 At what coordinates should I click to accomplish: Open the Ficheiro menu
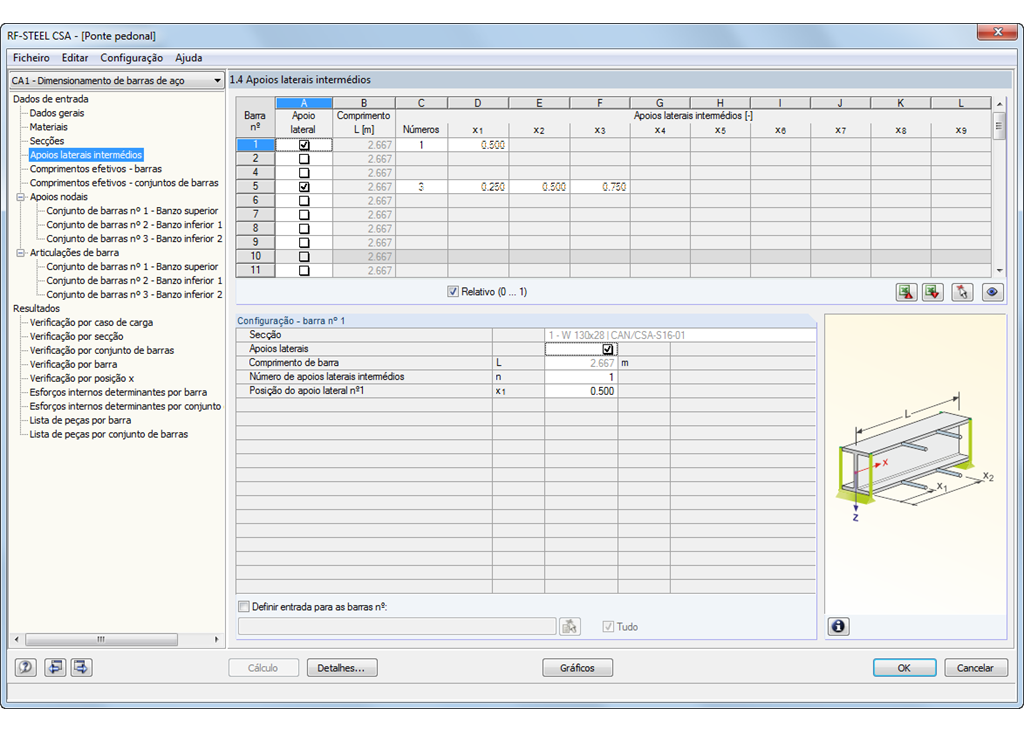tap(31, 57)
